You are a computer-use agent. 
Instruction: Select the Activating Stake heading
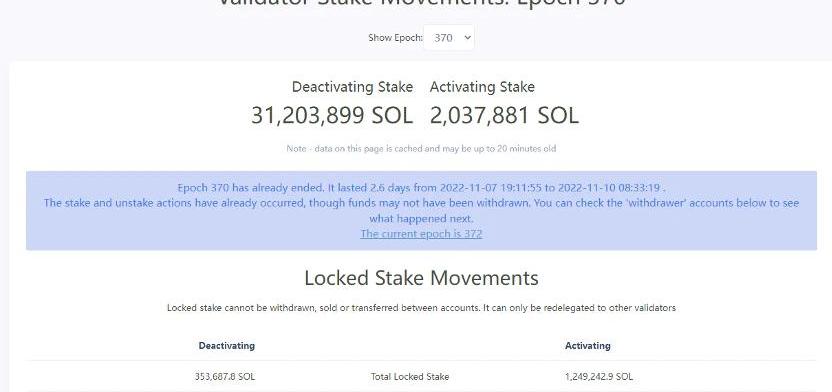tap(482, 87)
